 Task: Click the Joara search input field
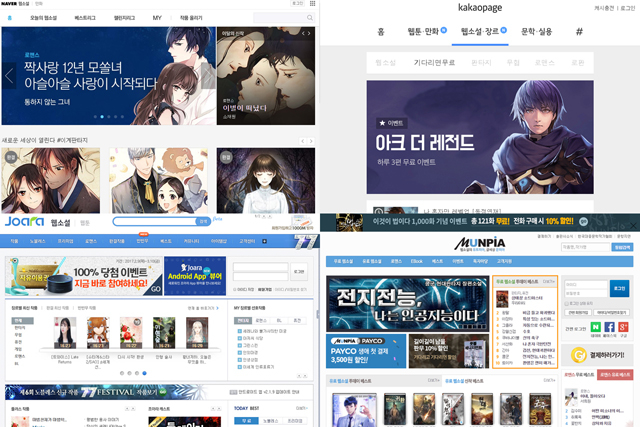[155, 221]
